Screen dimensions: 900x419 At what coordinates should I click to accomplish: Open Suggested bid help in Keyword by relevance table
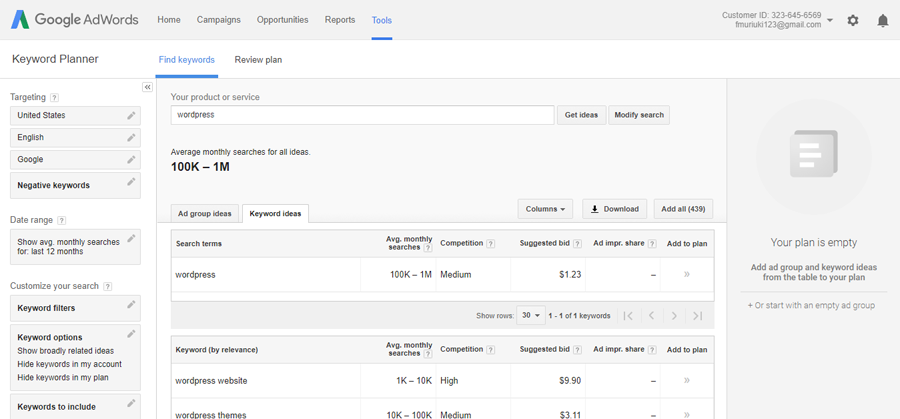point(577,350)
